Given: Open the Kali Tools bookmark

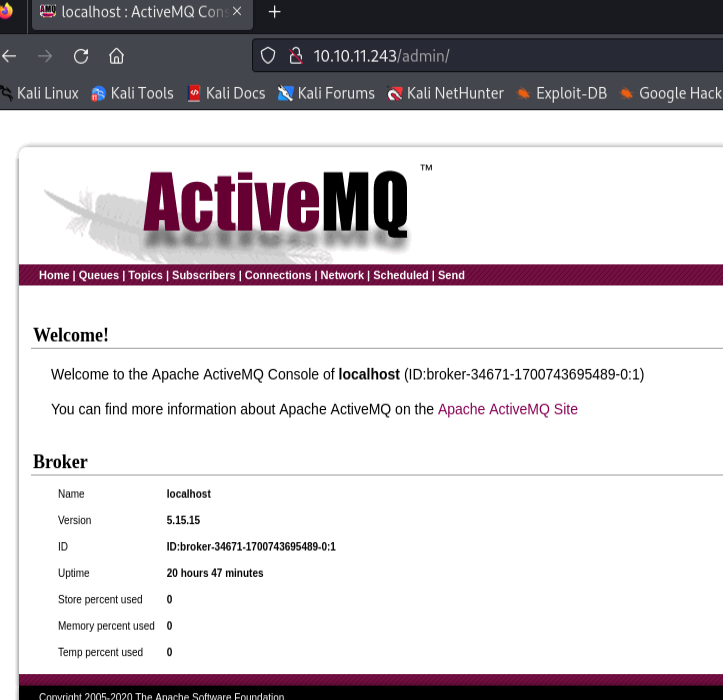Looking at the screenshot, I should (132, 94).
